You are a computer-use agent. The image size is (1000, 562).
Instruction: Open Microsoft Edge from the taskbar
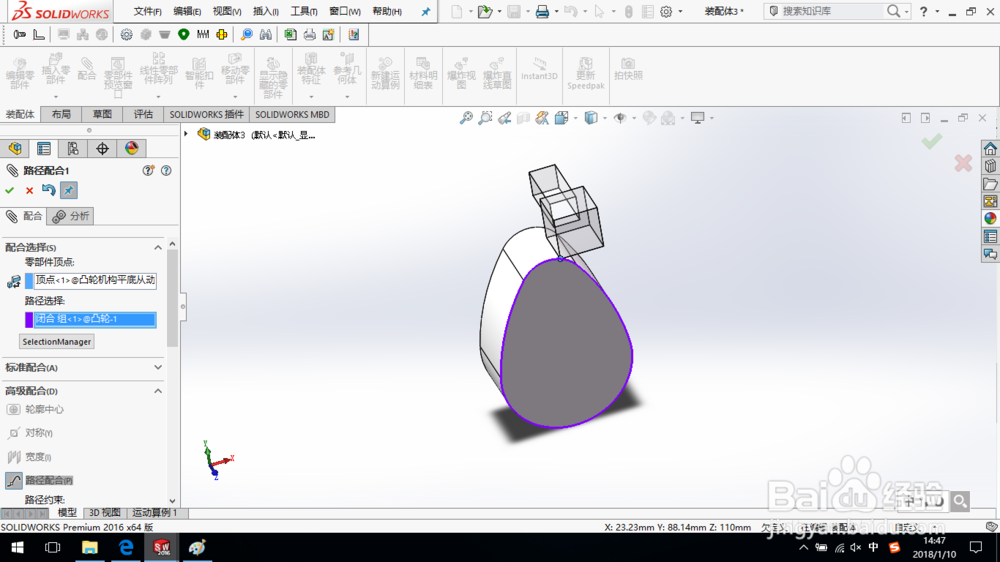(126, 547)
